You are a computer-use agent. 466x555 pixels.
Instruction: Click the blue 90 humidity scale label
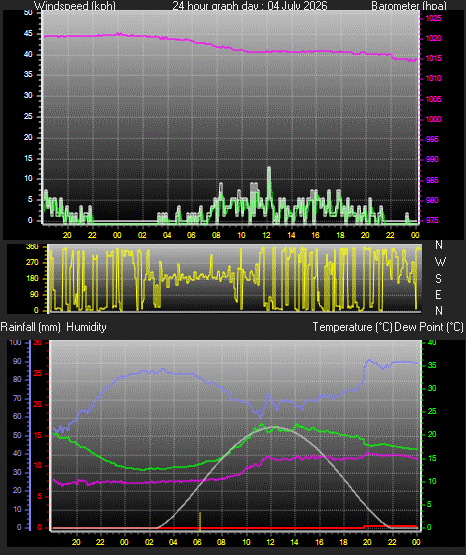pos(17,361)
